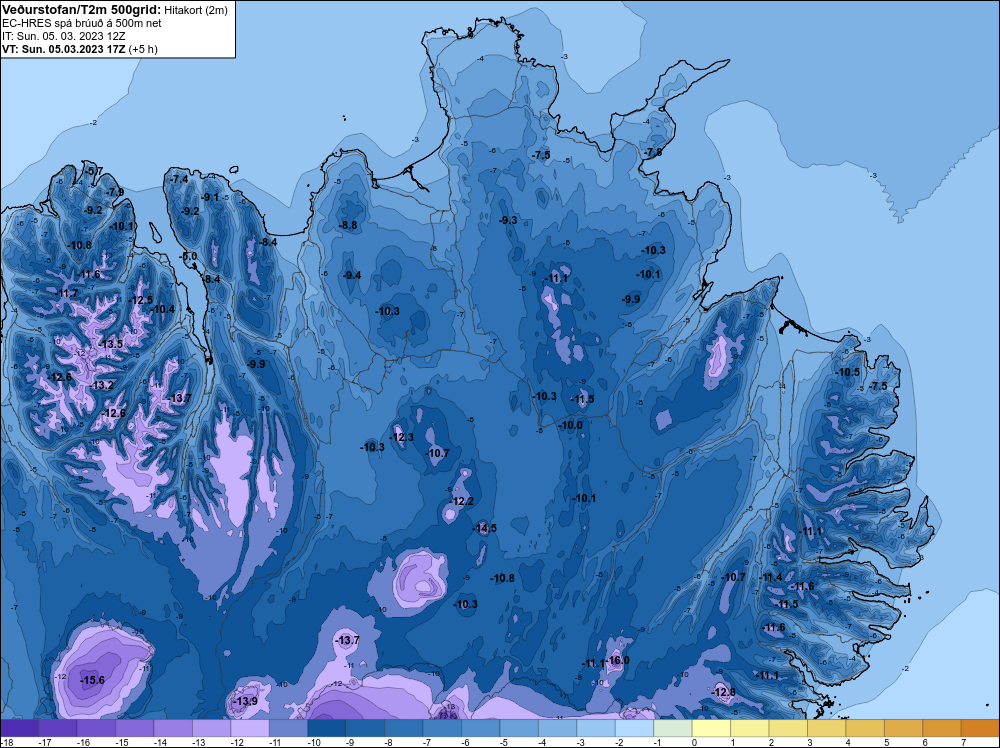Click the -10.5 temperature label

click(848, 372)
